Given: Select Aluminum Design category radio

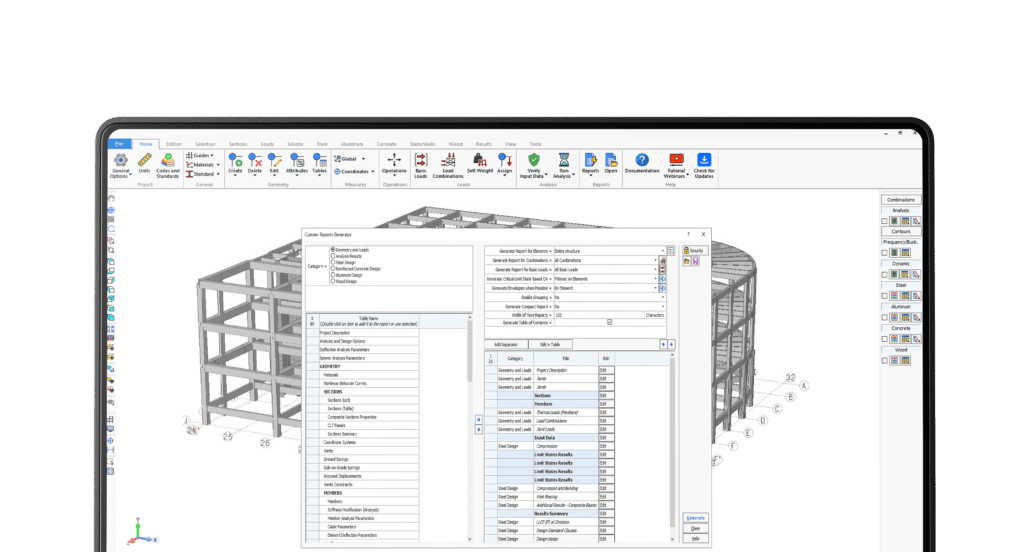Looking at the screenshot, I should [333, 275].
